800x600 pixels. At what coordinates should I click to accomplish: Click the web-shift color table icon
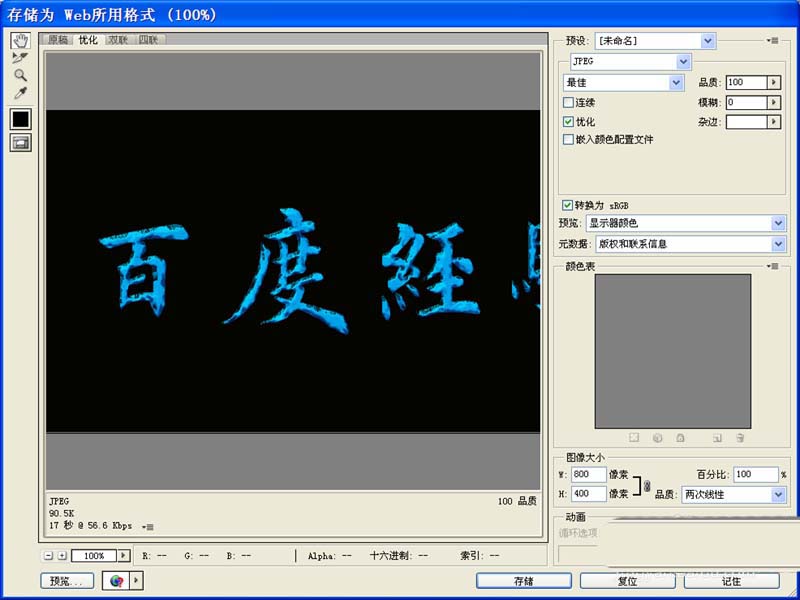tap(657, 438)
